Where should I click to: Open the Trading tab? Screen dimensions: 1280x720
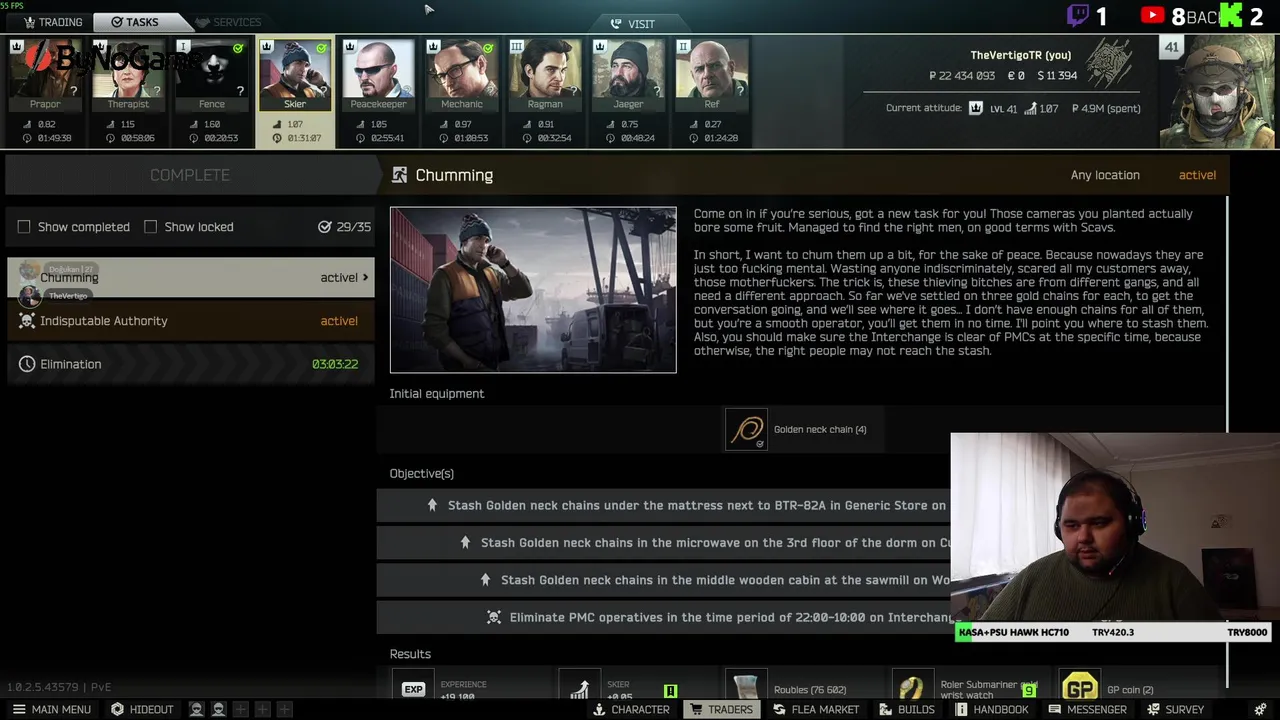[52, 22]
